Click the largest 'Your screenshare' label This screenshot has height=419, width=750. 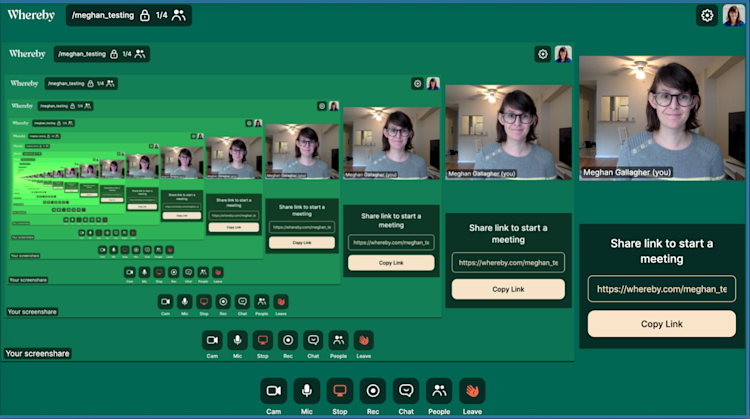[37, 353]
